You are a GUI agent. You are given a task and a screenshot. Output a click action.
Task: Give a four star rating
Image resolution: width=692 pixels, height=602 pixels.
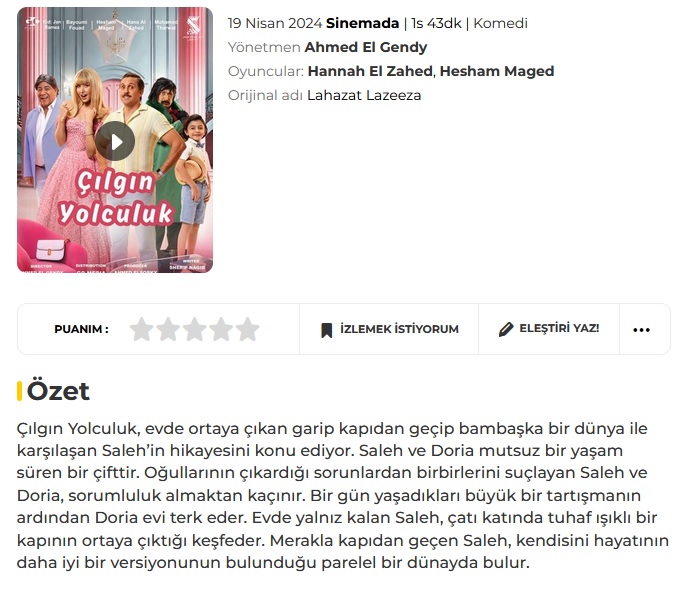[221, 329]
